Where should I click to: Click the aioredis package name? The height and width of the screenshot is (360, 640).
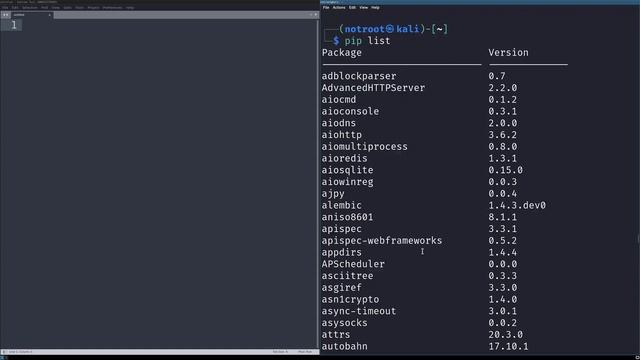pos(344,158)
